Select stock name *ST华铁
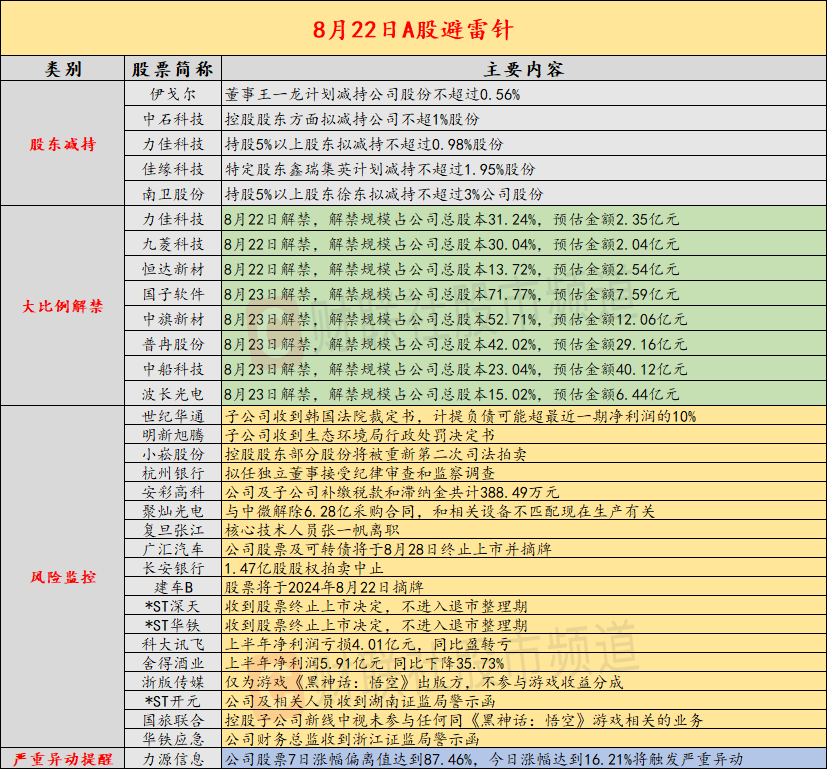This screenshot has height=769, width=827. point(173,625)
